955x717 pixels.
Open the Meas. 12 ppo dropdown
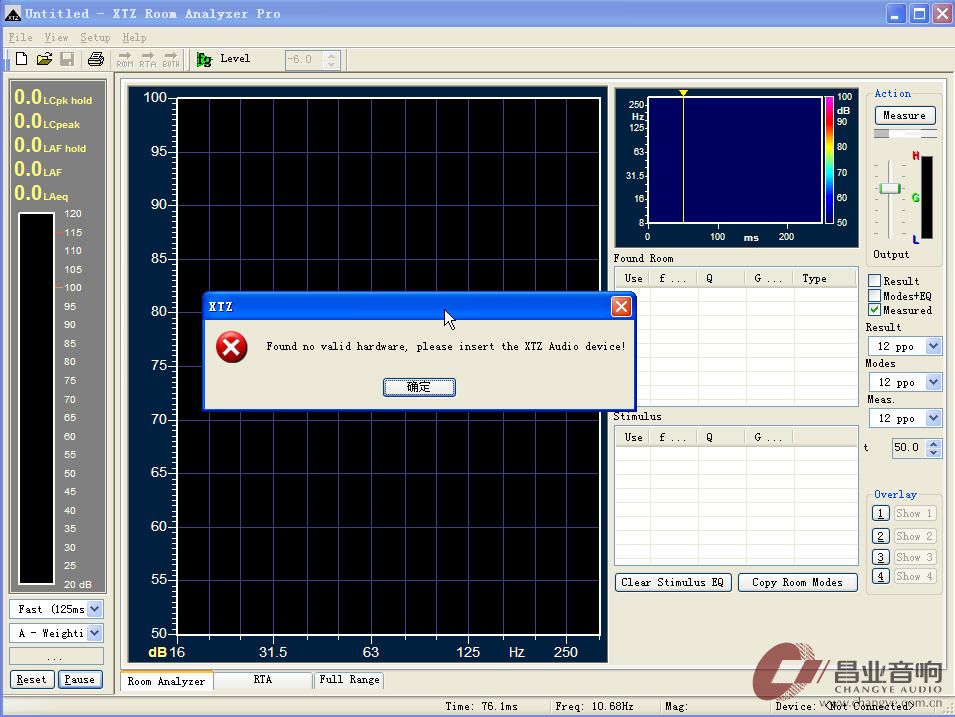click(933, 418)
